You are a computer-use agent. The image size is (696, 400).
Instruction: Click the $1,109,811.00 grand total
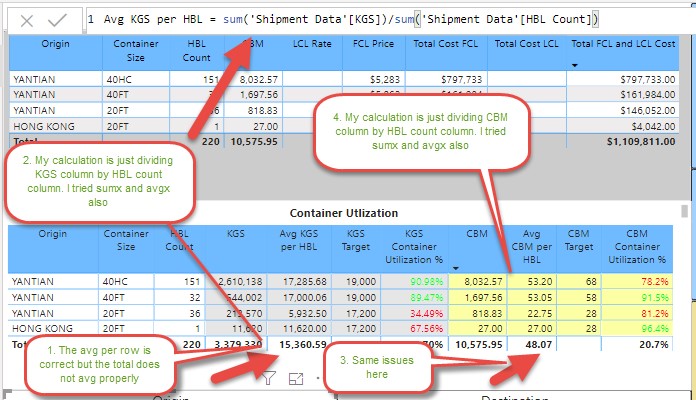click(641, 142)
